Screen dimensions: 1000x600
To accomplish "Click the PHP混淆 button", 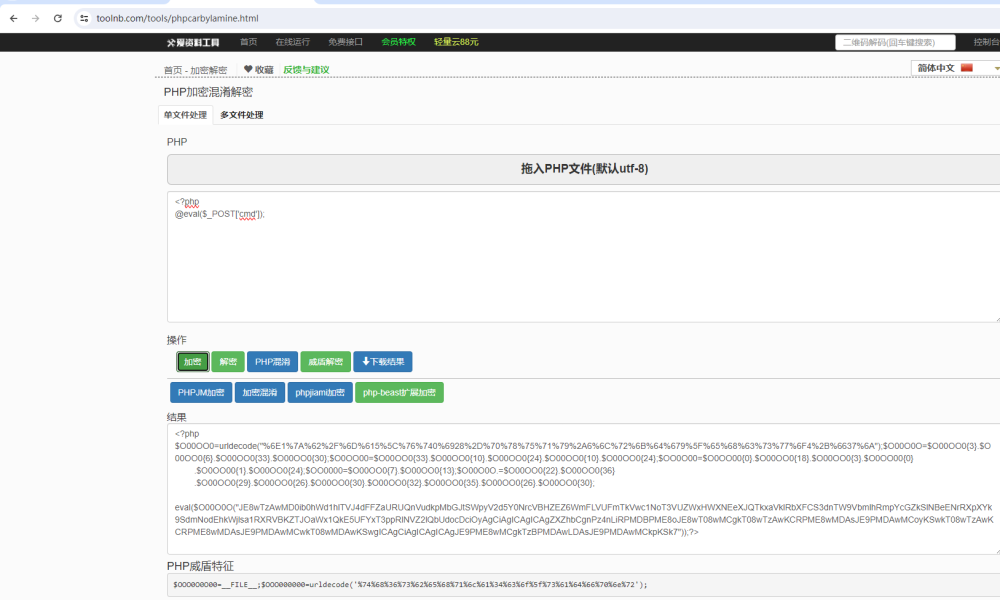I will (272, 362).
